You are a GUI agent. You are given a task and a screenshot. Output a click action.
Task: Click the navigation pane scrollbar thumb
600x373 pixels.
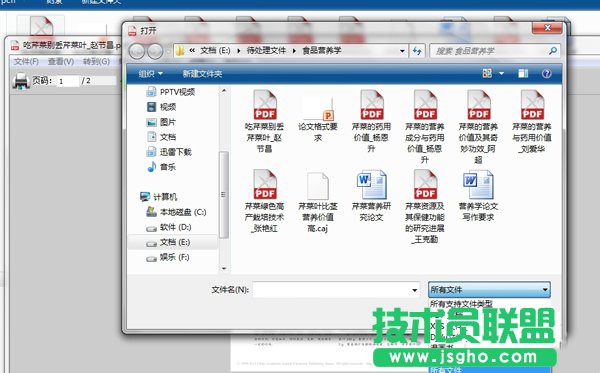224,195
